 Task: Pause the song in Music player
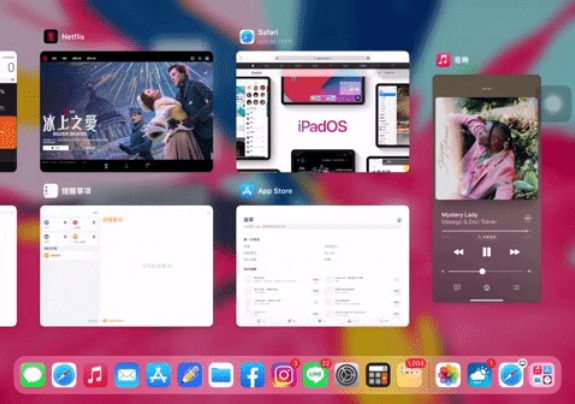pos(487,252)
